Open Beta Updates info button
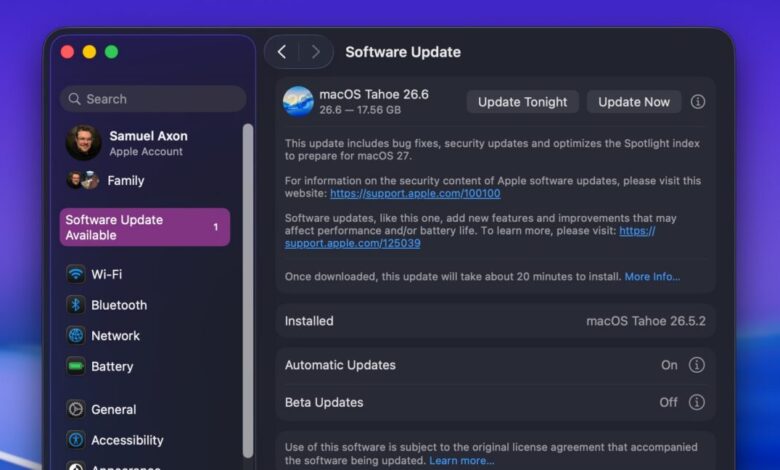This screenshot has height=470, width=780. click(x=696, y=402)
